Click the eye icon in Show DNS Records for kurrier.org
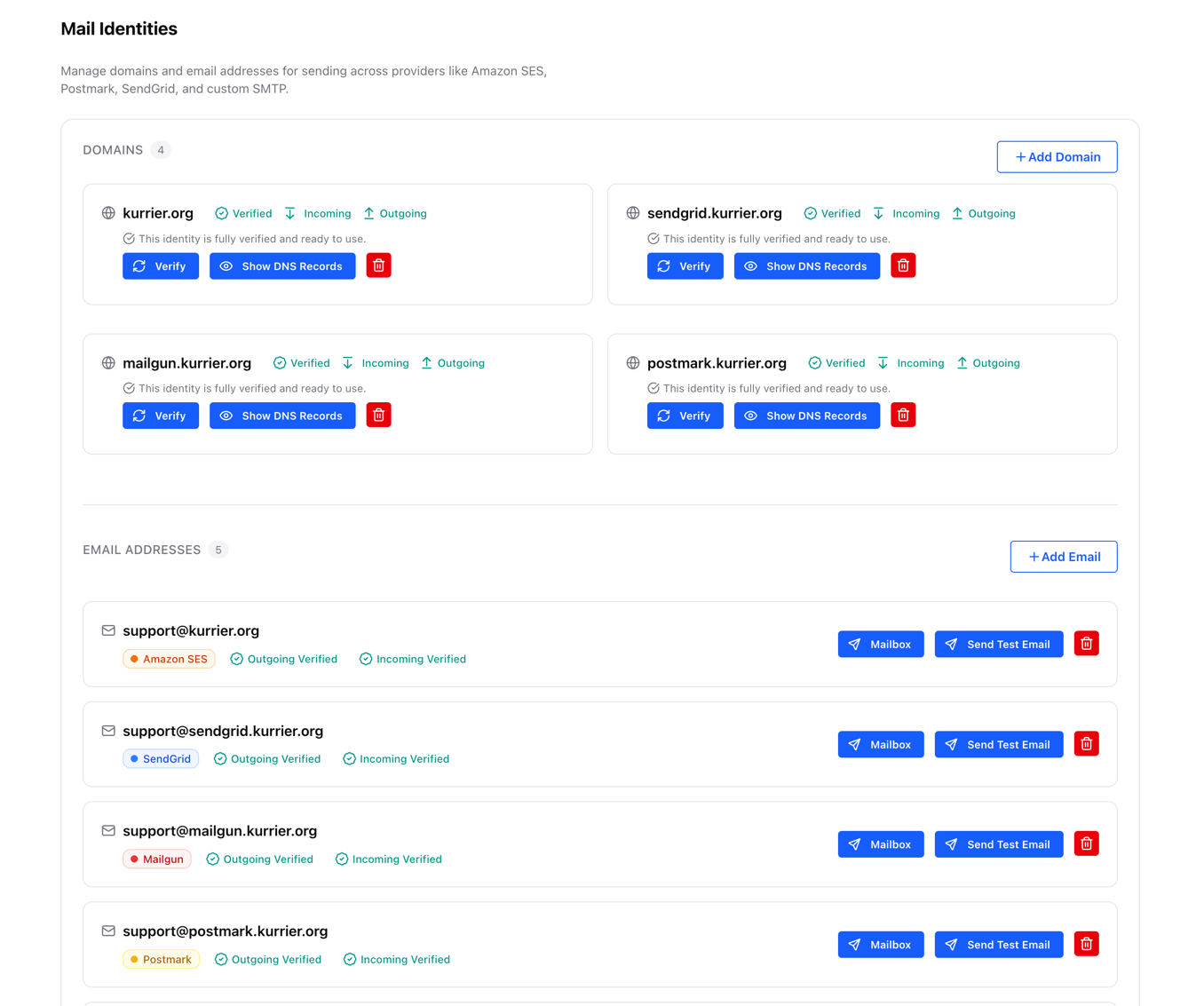Screen dimensions: 1204x1006 point(227,265)
